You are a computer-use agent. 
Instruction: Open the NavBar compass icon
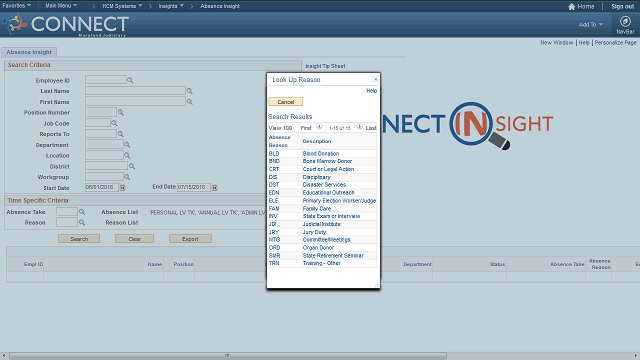(625, 21)
